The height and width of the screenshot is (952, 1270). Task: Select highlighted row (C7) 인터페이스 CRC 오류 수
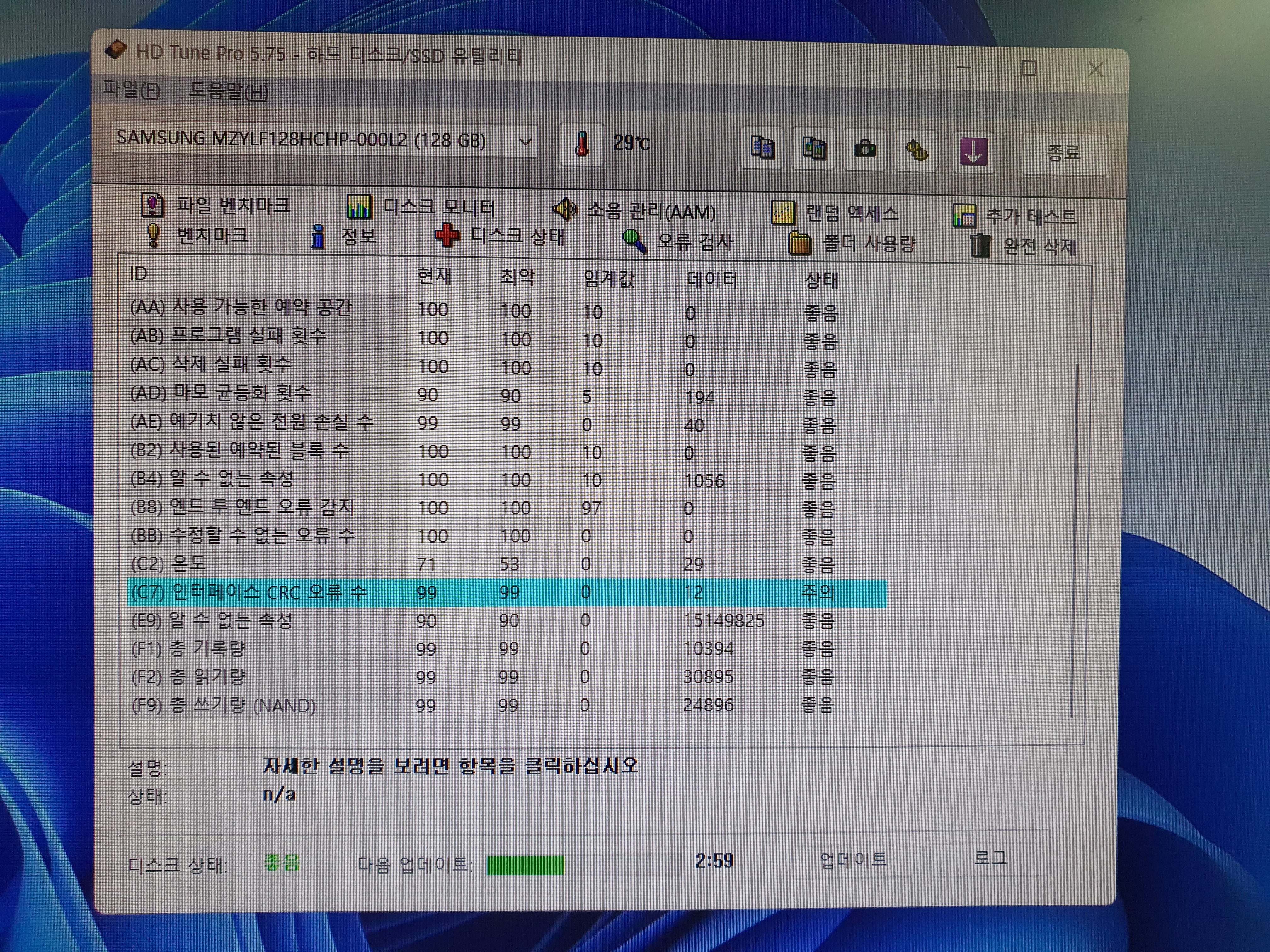(x=507, y=592)
